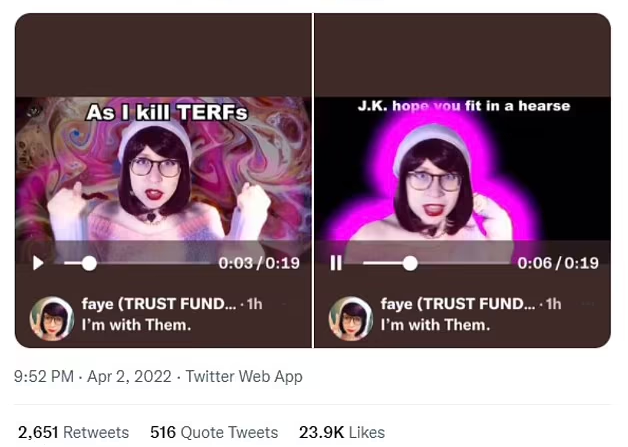
Task: View the 516 Quote Tweets list
Action: (214, 432)
